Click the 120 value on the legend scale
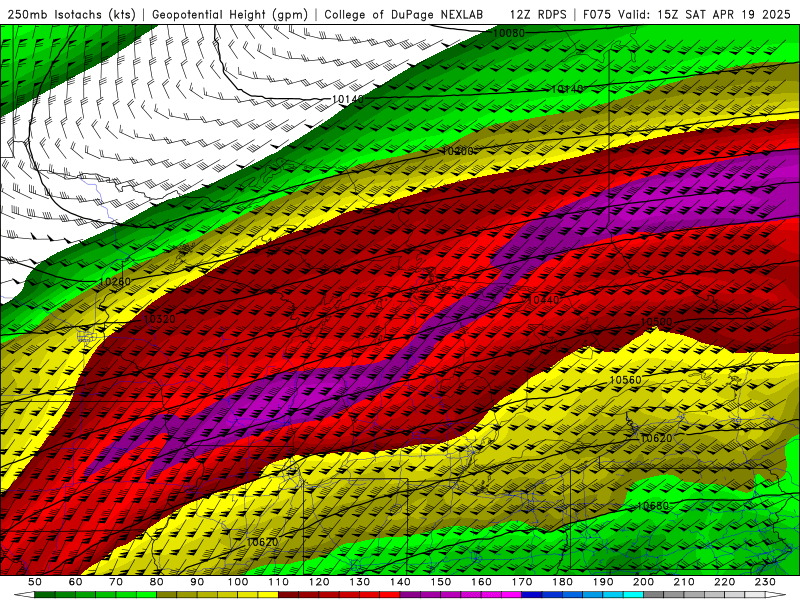 (x=319, y=582)
